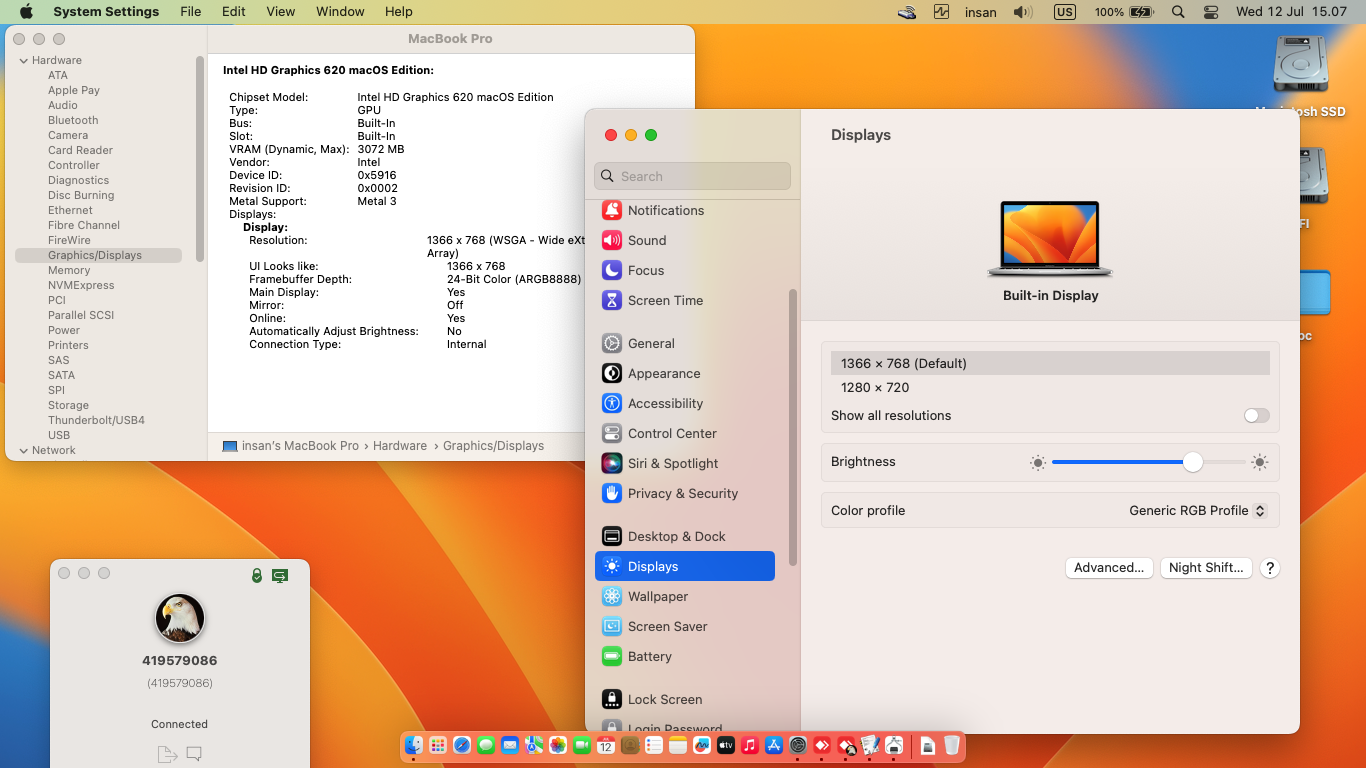
Task: Select 1366 × 768 (Default) resolution
Action: 1050,363
